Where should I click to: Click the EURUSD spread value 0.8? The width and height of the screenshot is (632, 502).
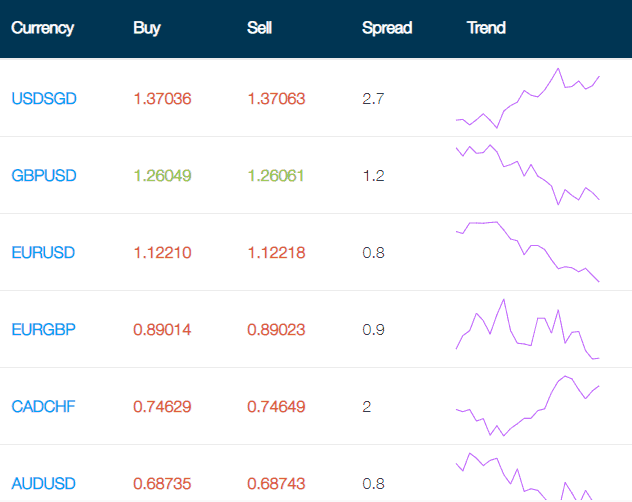coord(373,253)
